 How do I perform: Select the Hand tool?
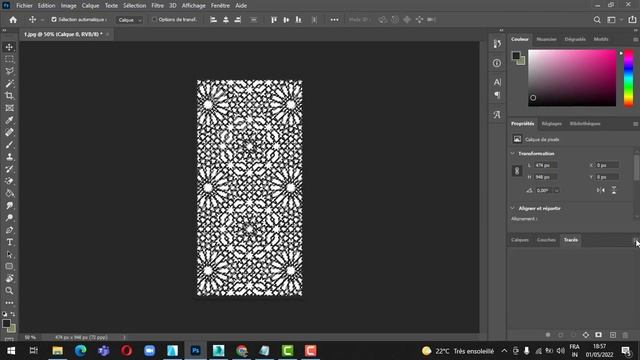point(9,279)
